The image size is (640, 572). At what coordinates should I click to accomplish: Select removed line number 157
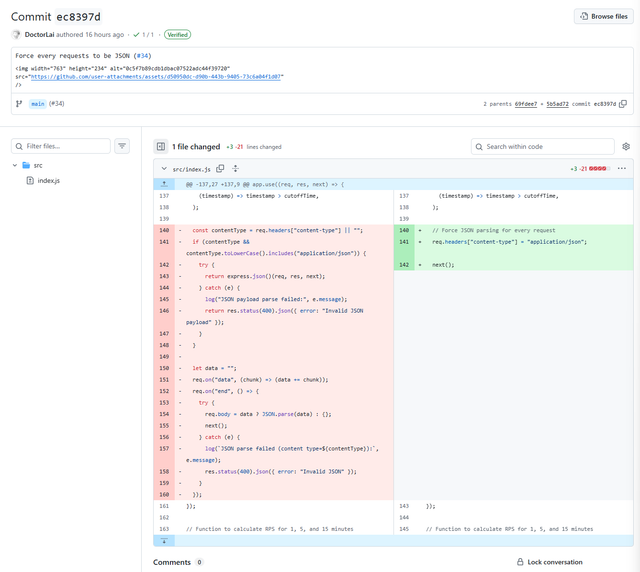coord(164,449)
